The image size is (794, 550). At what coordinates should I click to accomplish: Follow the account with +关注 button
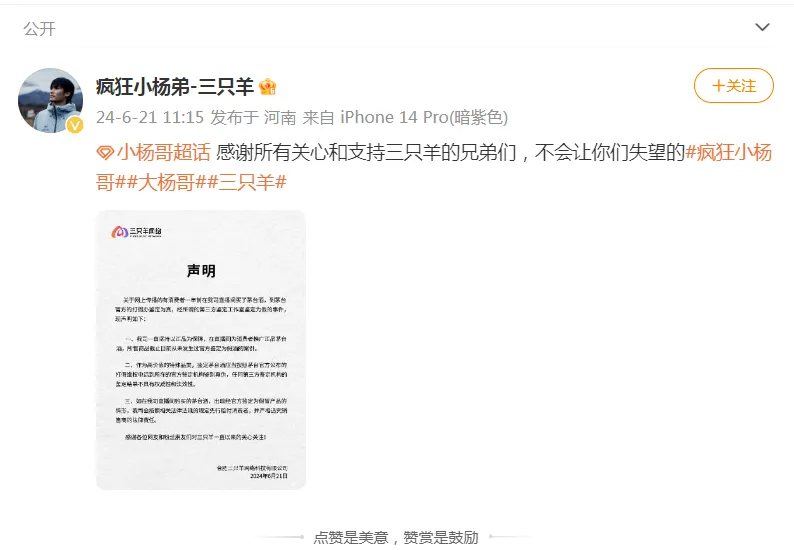[734, 86]
